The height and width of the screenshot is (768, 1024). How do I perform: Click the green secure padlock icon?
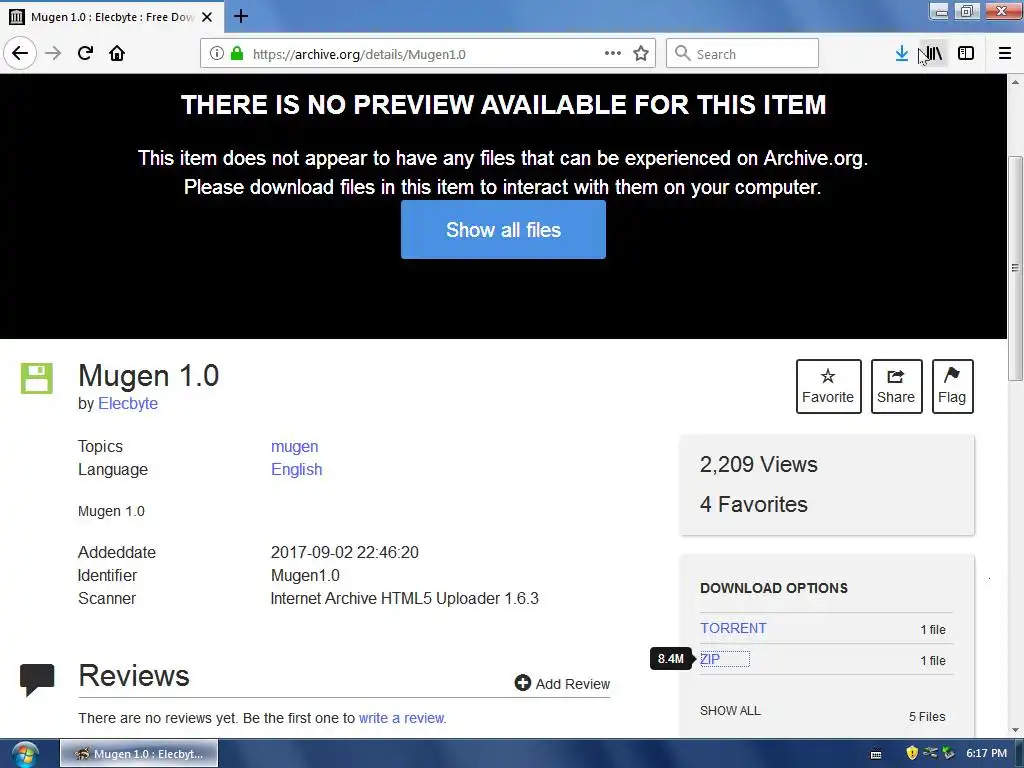(x=237, y=54)
